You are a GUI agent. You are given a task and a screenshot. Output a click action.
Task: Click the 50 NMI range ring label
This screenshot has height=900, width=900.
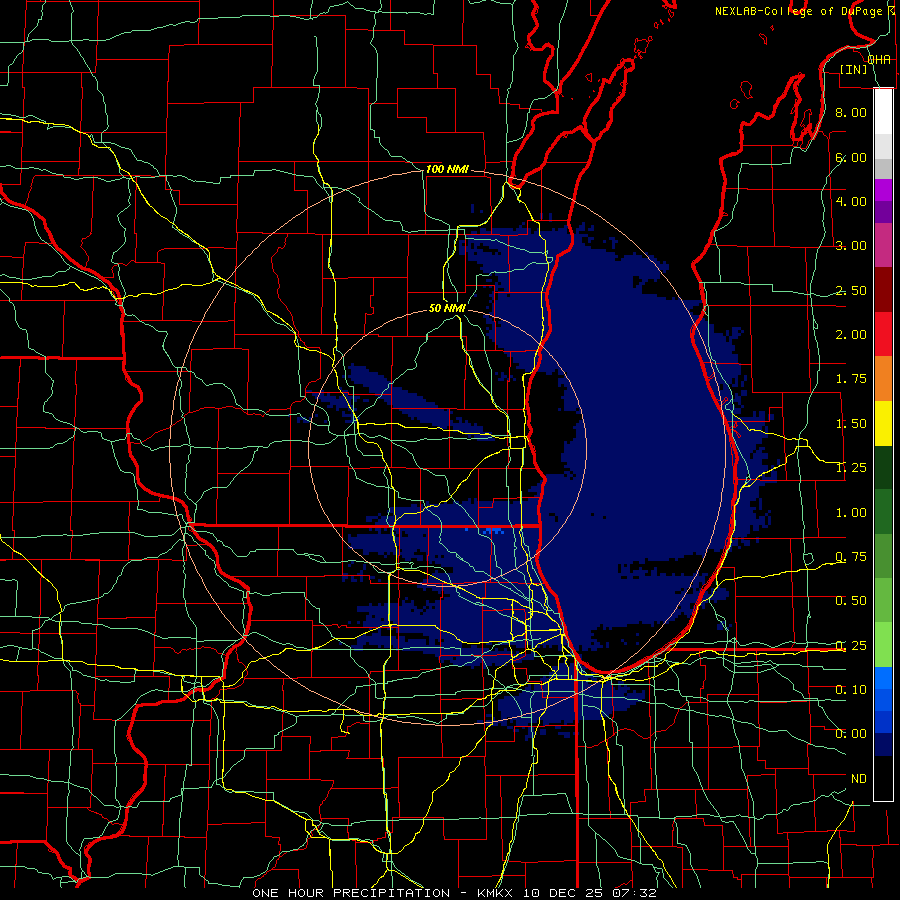[447, 308]
